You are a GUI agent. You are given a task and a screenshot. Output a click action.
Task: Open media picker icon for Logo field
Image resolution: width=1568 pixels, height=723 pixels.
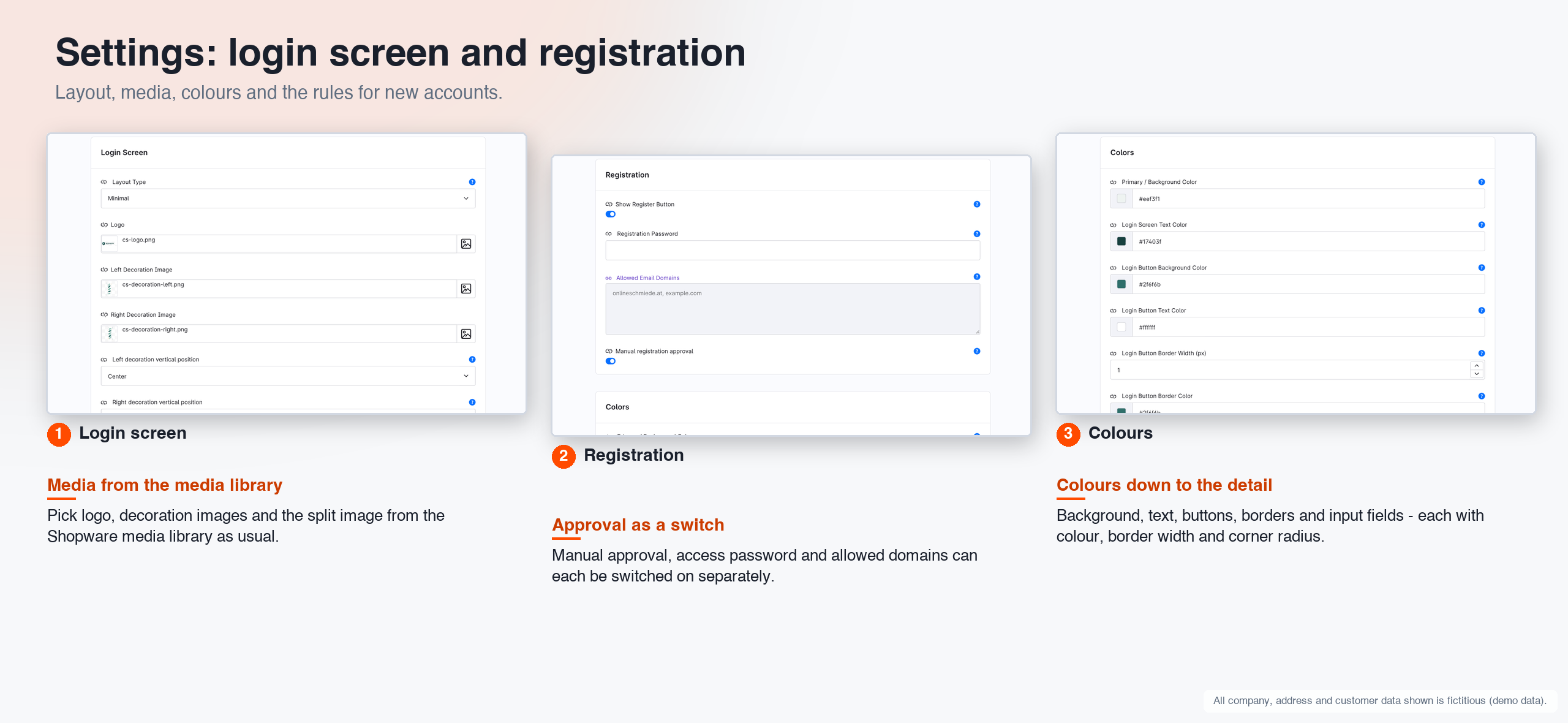click(466, 244)
